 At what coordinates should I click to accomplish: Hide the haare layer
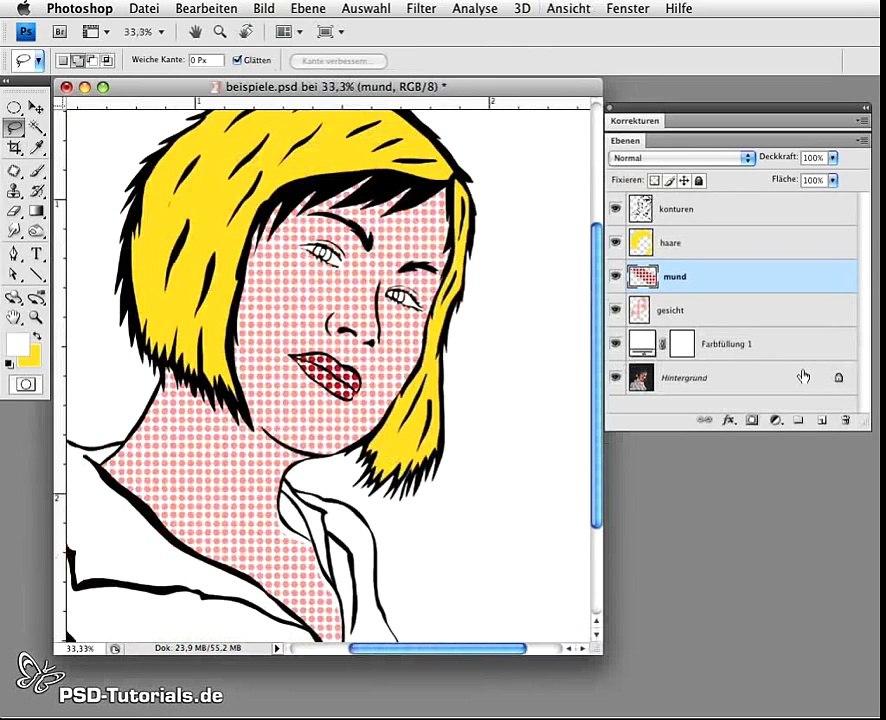616,242
